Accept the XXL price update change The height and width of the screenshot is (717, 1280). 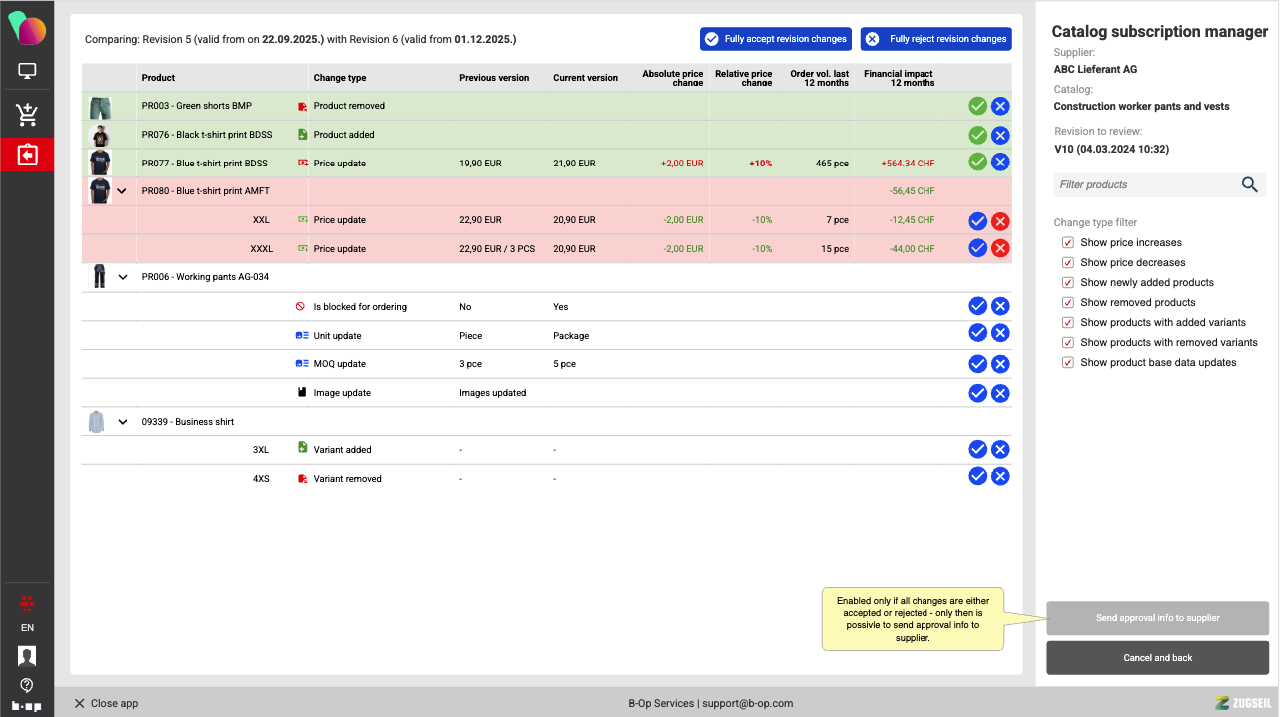coord(977,221)
